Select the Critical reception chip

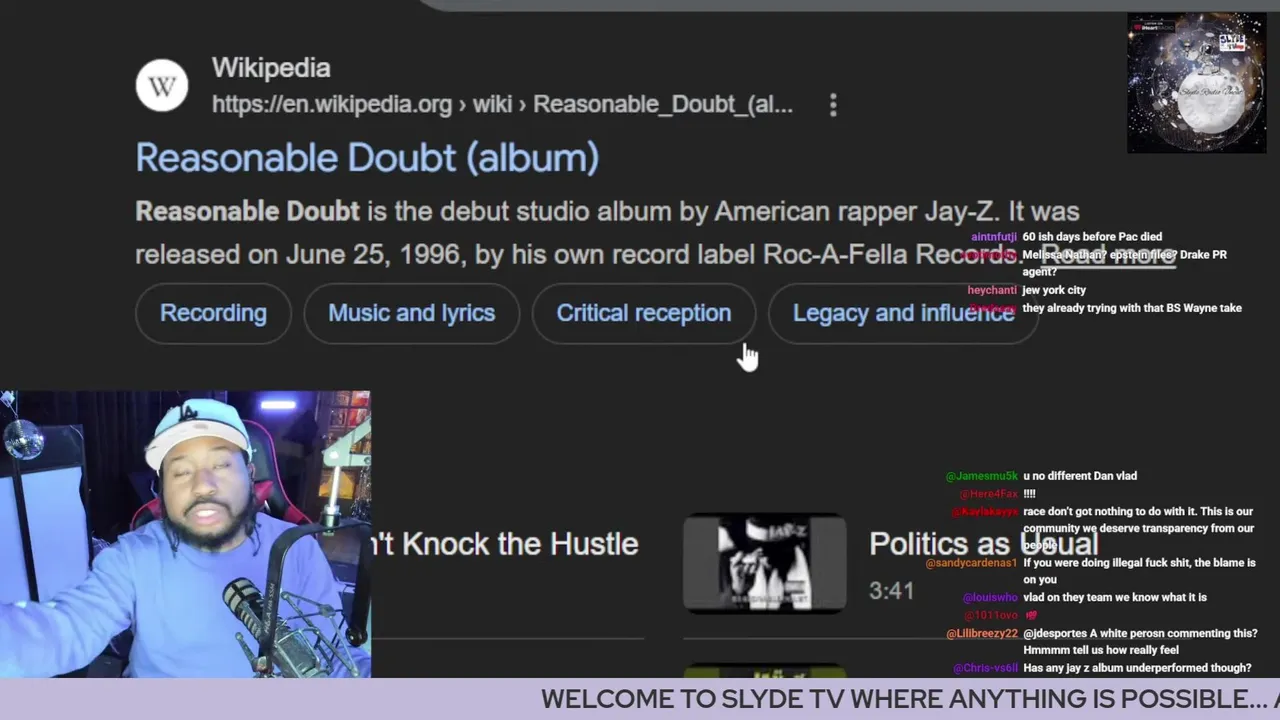point(643,313)
